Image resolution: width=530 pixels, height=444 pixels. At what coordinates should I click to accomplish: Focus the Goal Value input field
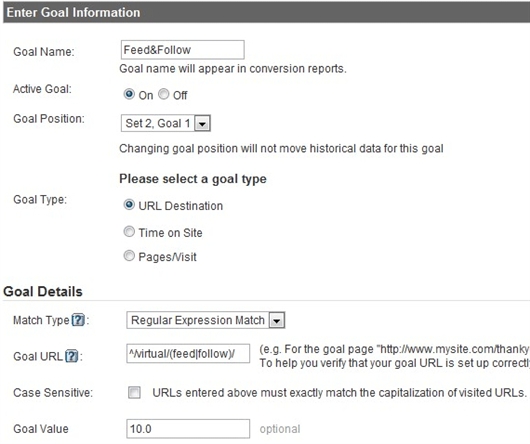[188, 429]
